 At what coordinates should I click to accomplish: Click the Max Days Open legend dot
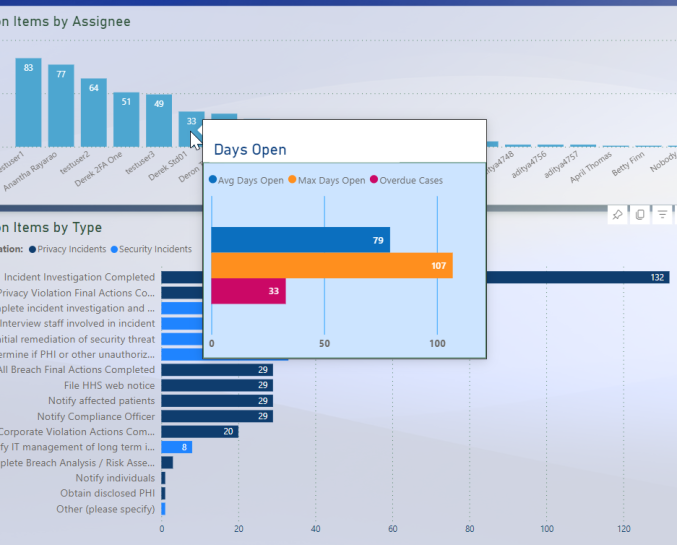293,181
